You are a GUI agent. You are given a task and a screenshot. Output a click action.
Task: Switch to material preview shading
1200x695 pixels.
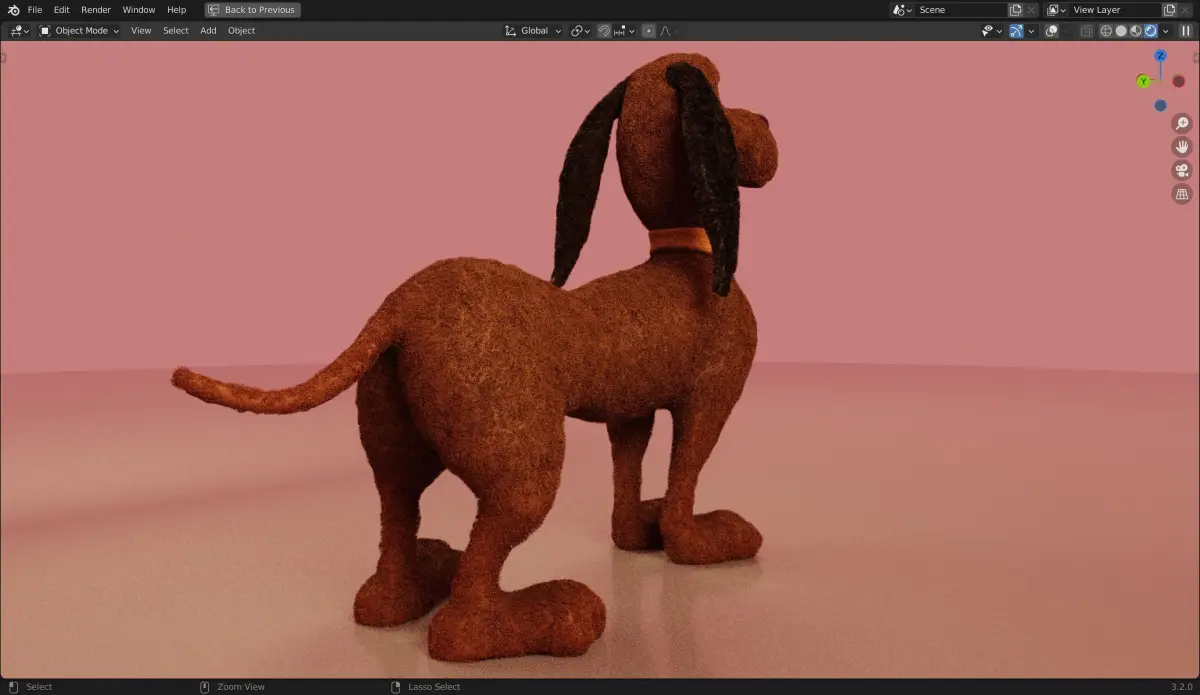coord(1136,31)
